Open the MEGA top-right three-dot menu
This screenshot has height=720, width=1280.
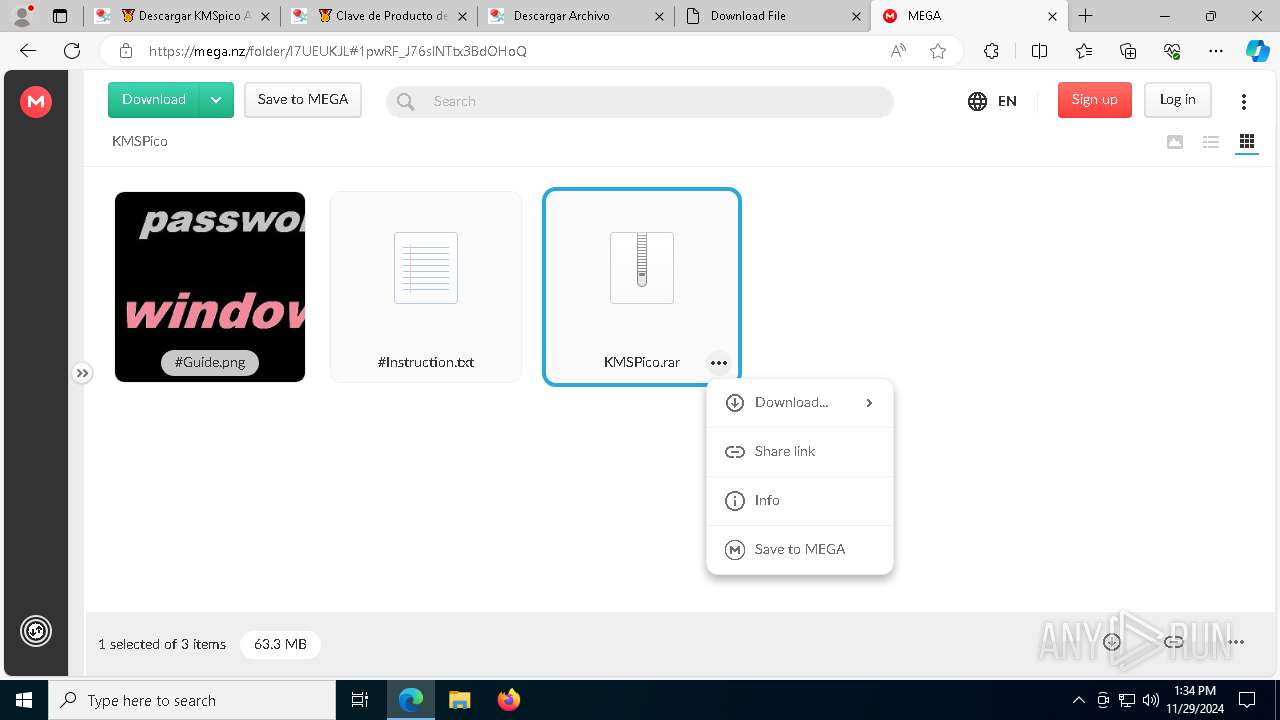click(1244, 101)
